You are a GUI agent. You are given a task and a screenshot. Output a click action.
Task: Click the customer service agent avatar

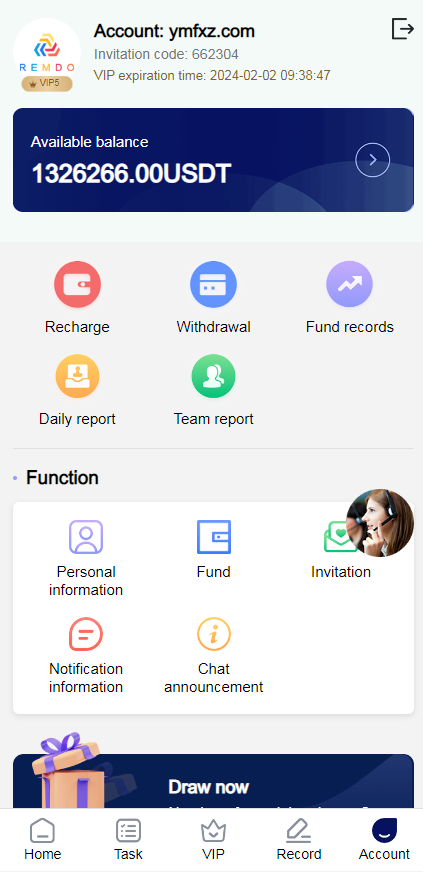380,523
